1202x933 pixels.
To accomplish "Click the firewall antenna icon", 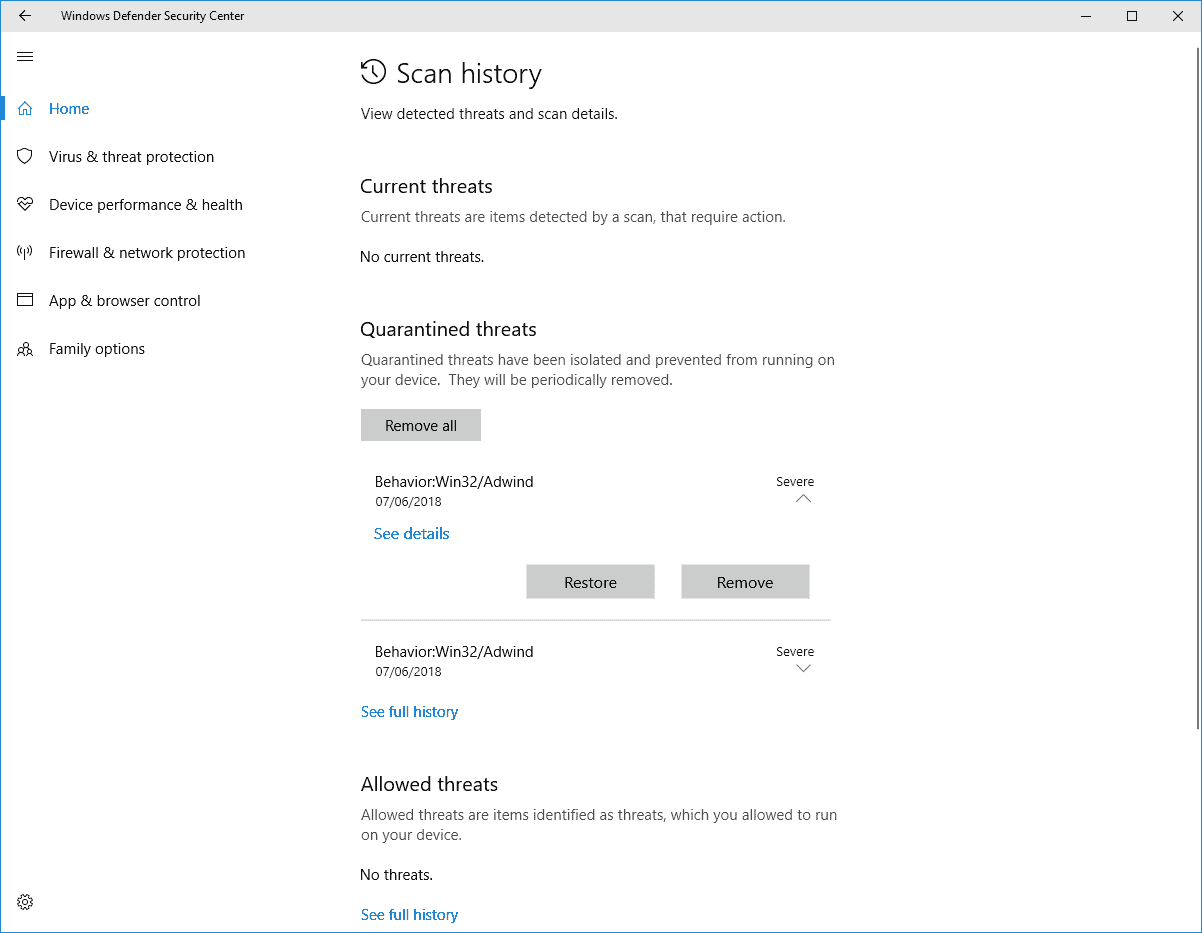I will pos(25,253).
